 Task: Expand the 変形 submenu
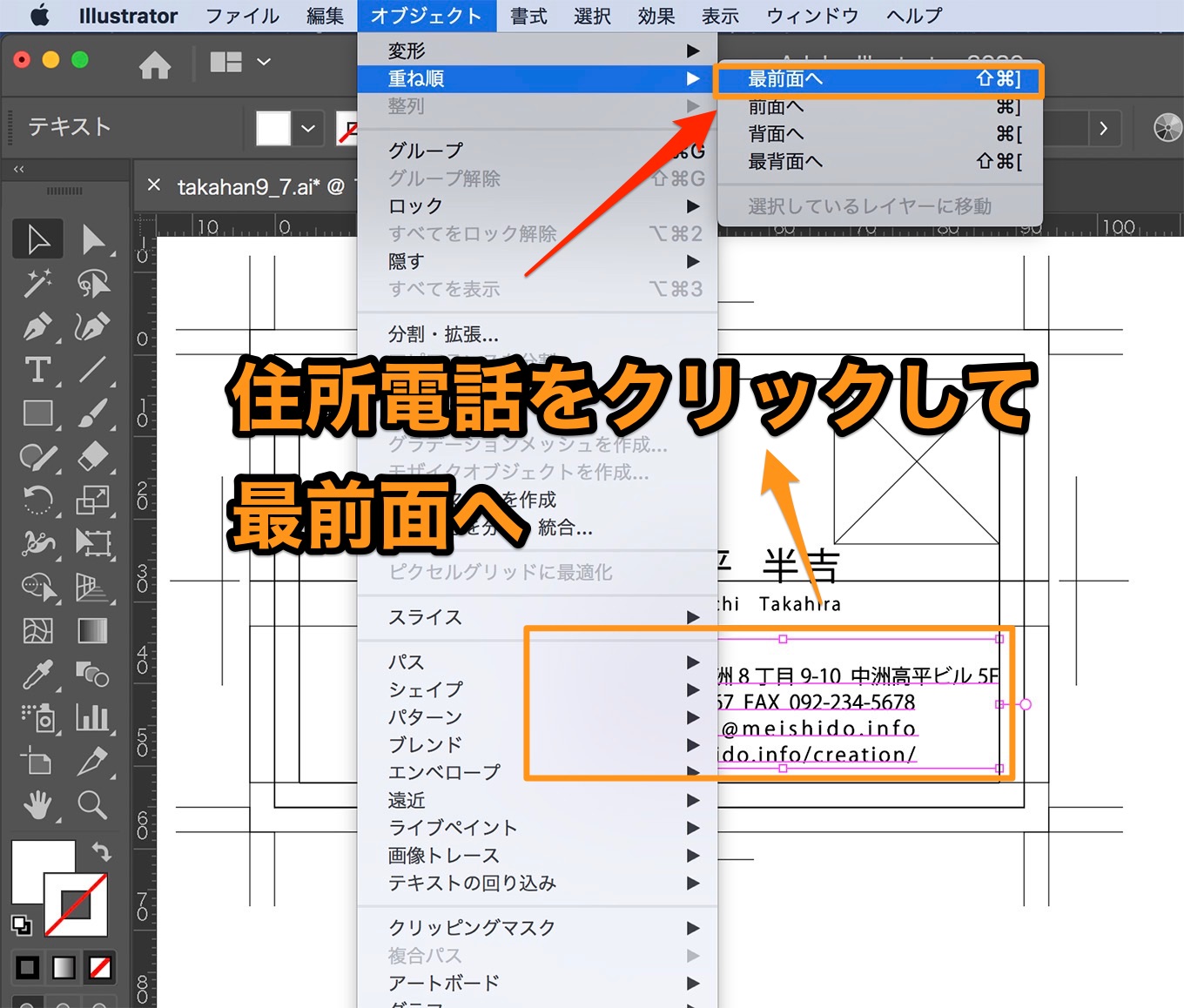pyautogui.click(x=537, y=50)
